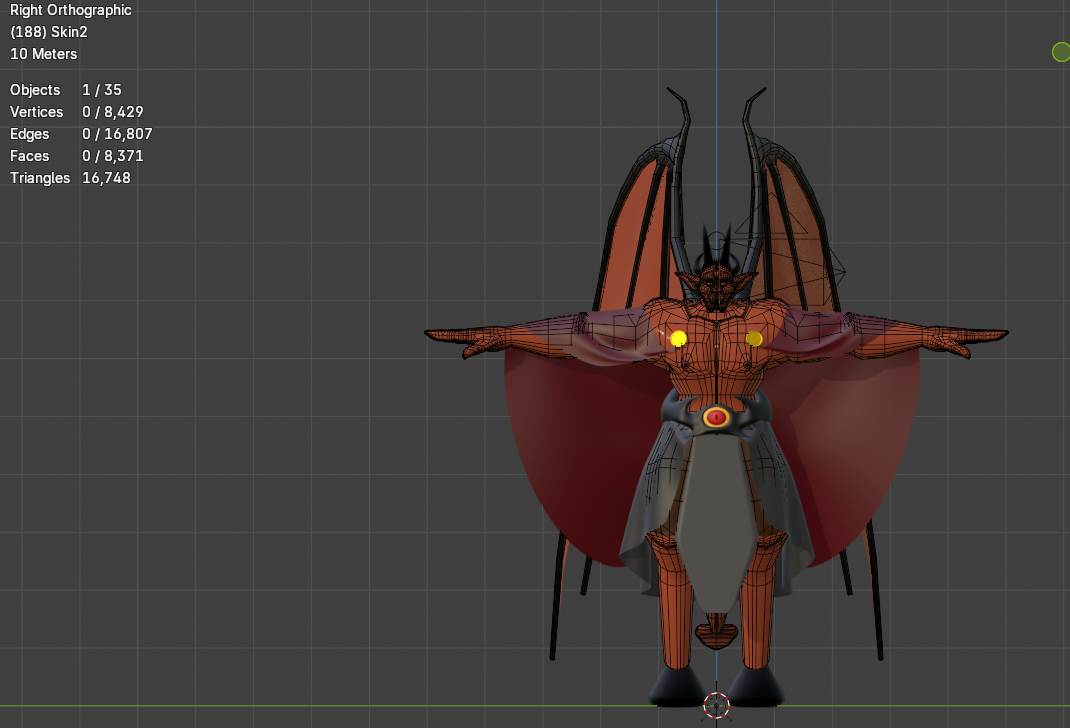Select the red eye belt buckle
Viewport: 1070px width, 728px height.
tap(716, 416)
